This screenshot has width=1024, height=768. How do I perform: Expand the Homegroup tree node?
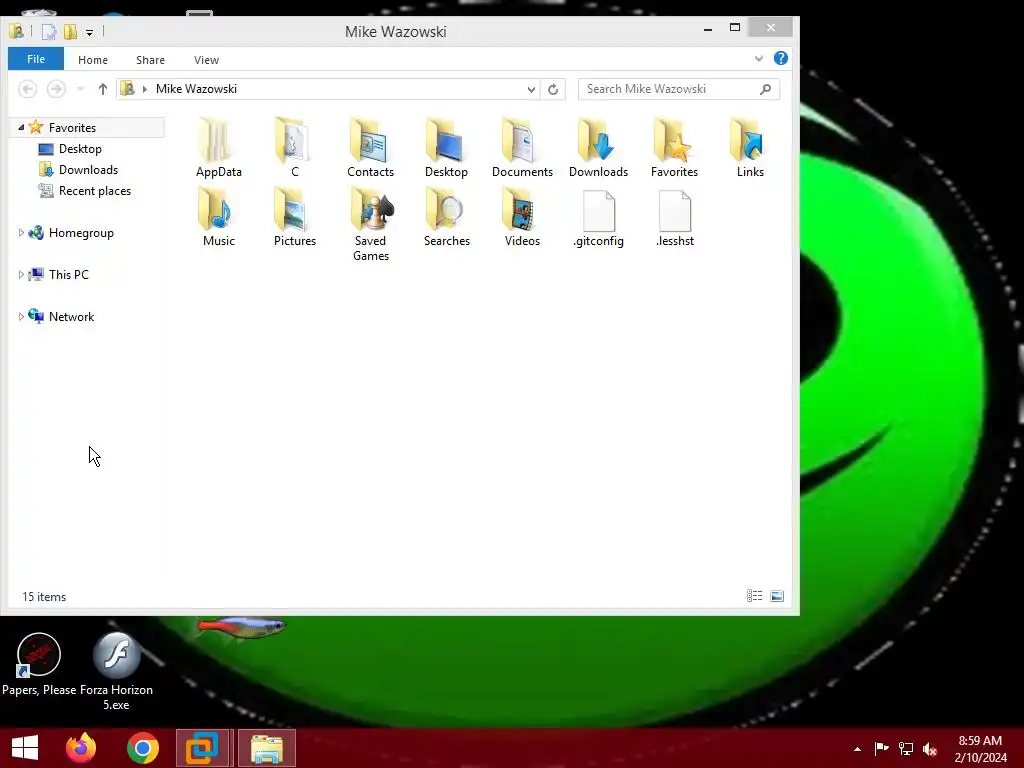click(21, 232)
